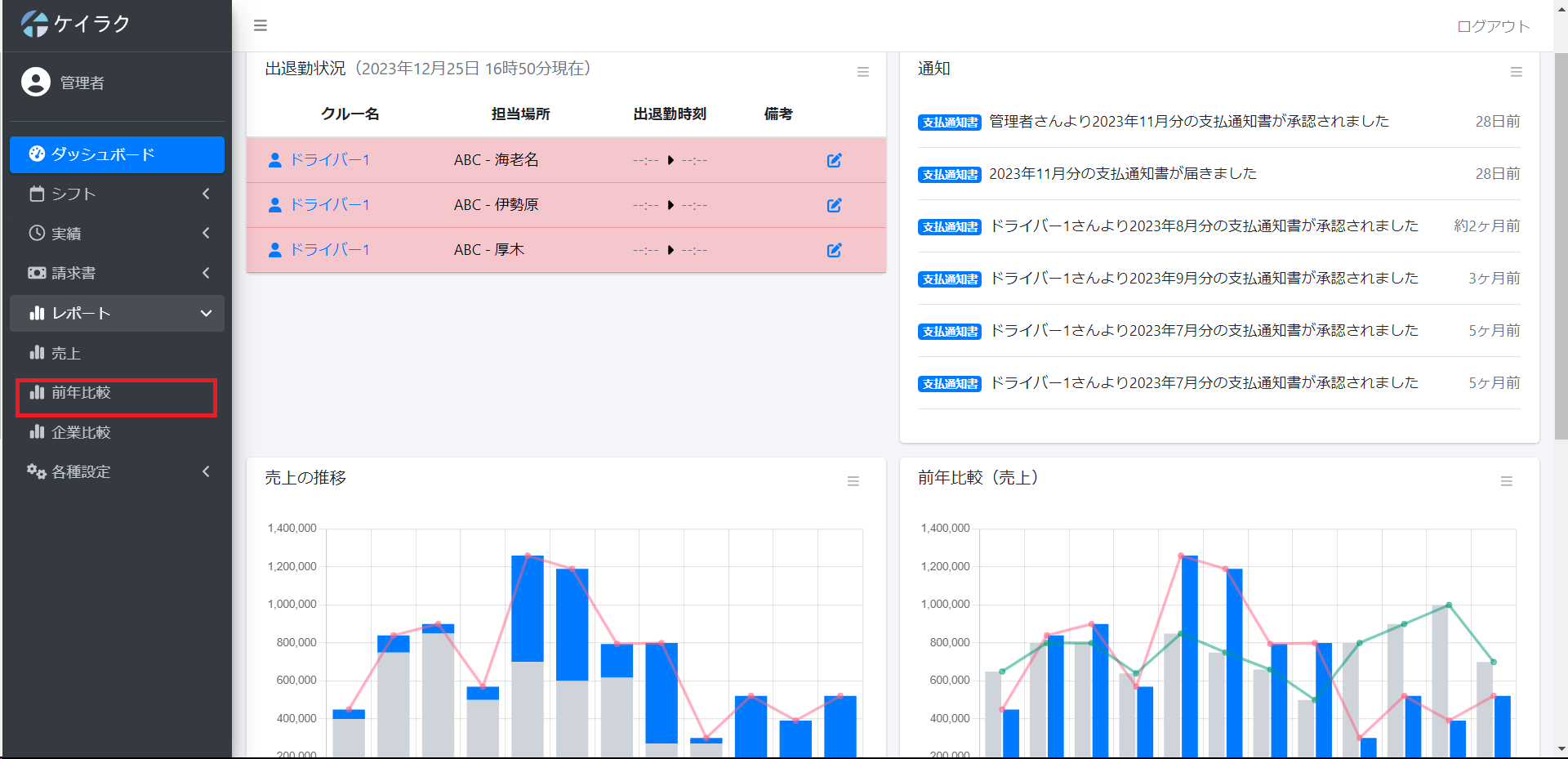Open the 売上の推移 panel menu icon

point(853,481)
